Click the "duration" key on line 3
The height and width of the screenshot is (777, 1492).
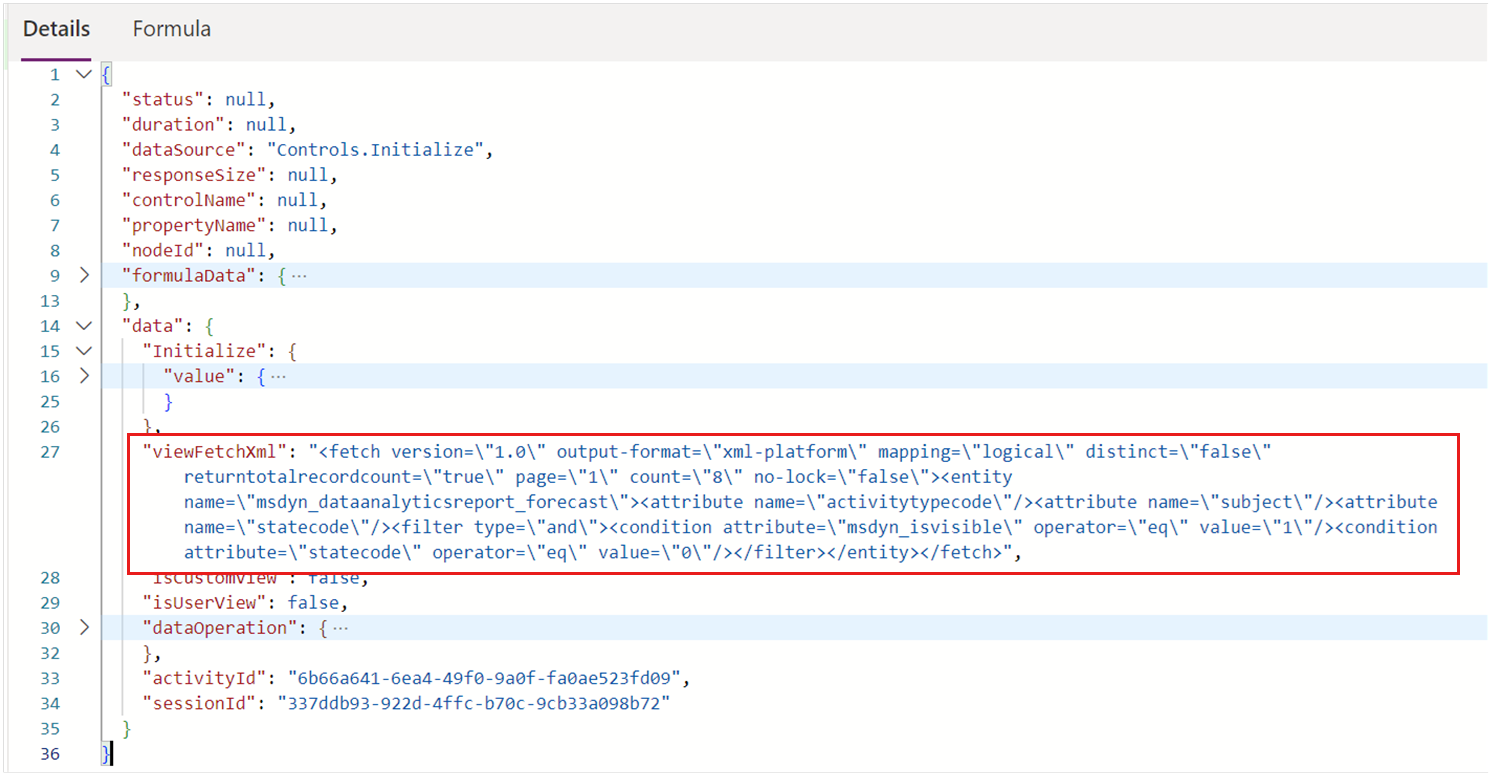173,124
